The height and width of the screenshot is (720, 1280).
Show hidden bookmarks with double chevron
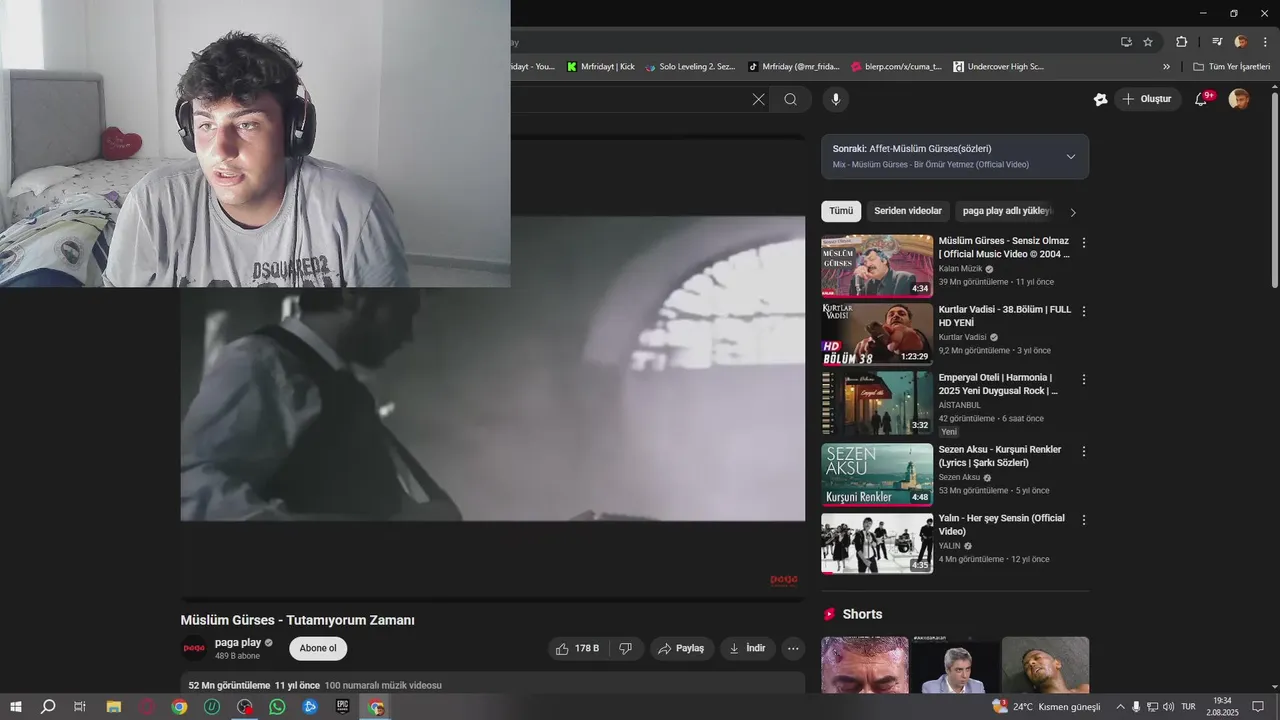pyautogui.click(x=1166, y=67)
